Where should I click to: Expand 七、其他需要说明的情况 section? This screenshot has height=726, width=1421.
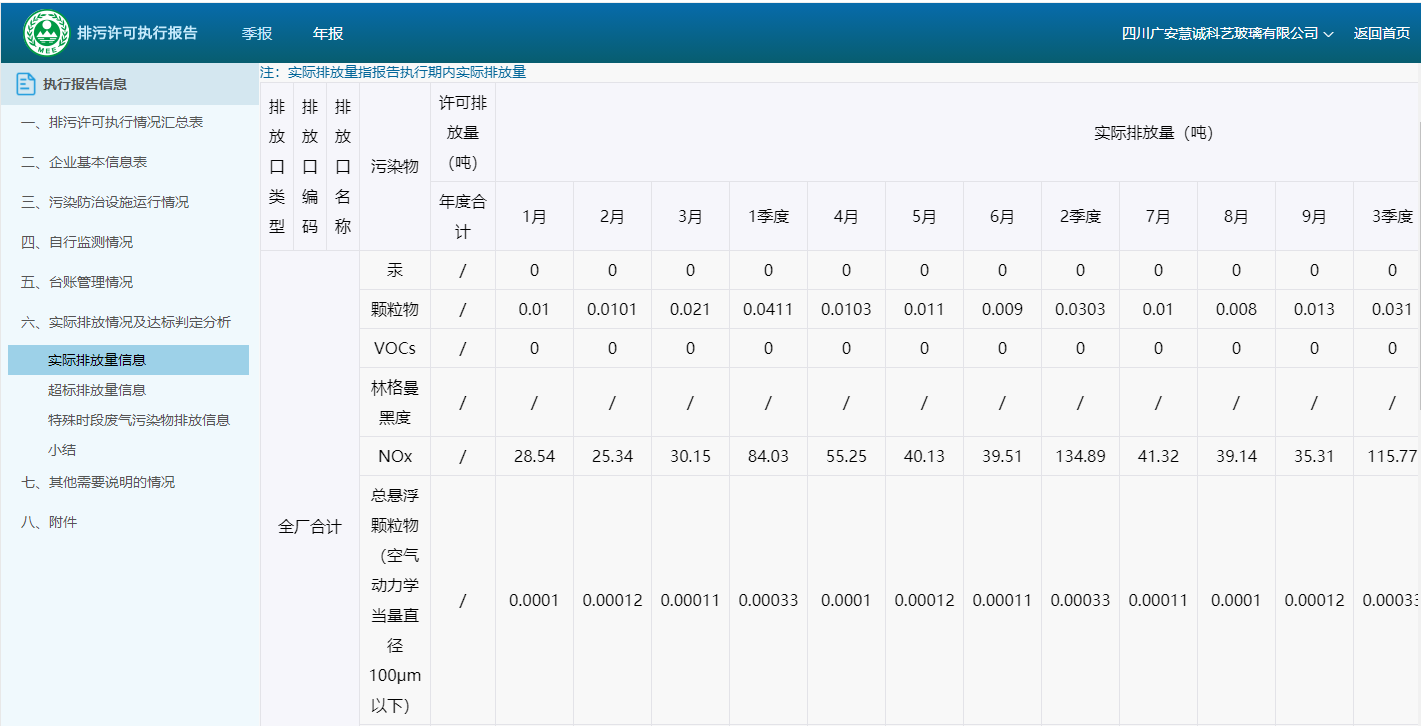click(x=111, y=482)
